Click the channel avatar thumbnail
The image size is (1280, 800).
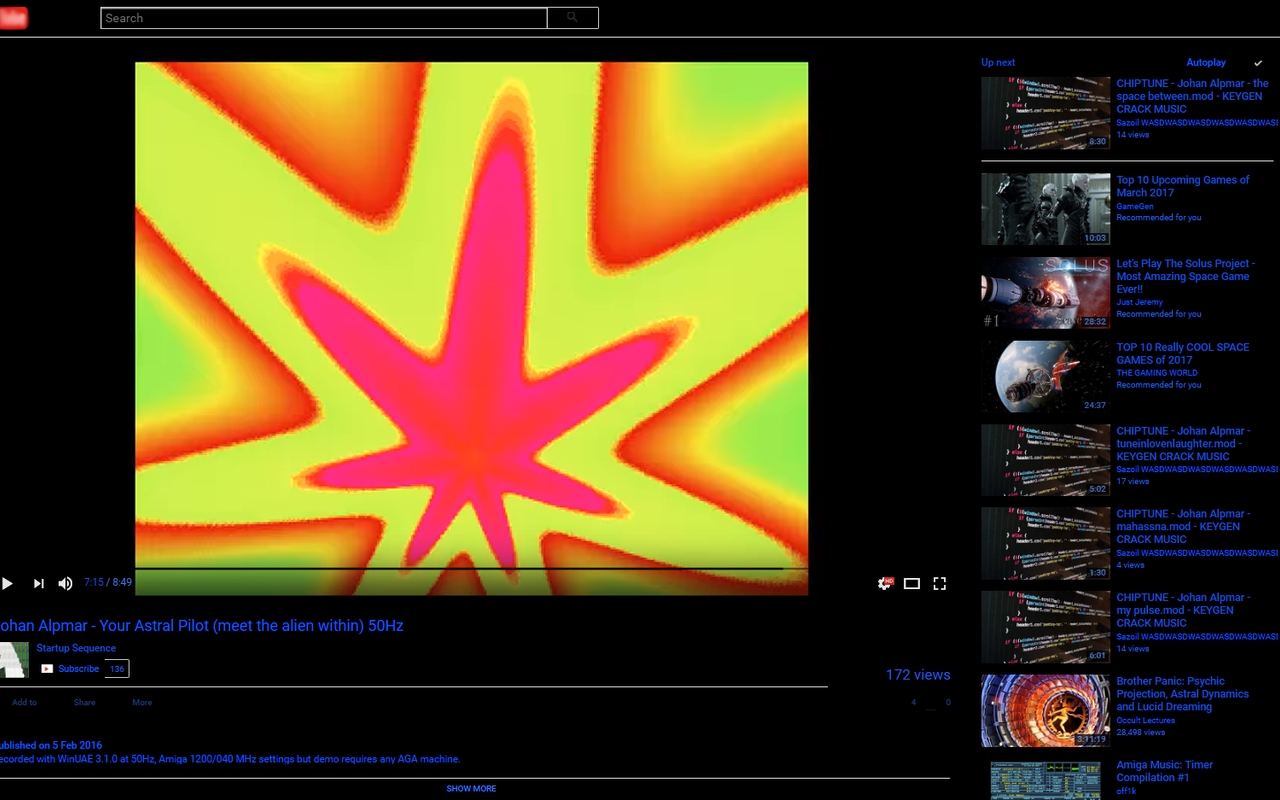[14, 660]
